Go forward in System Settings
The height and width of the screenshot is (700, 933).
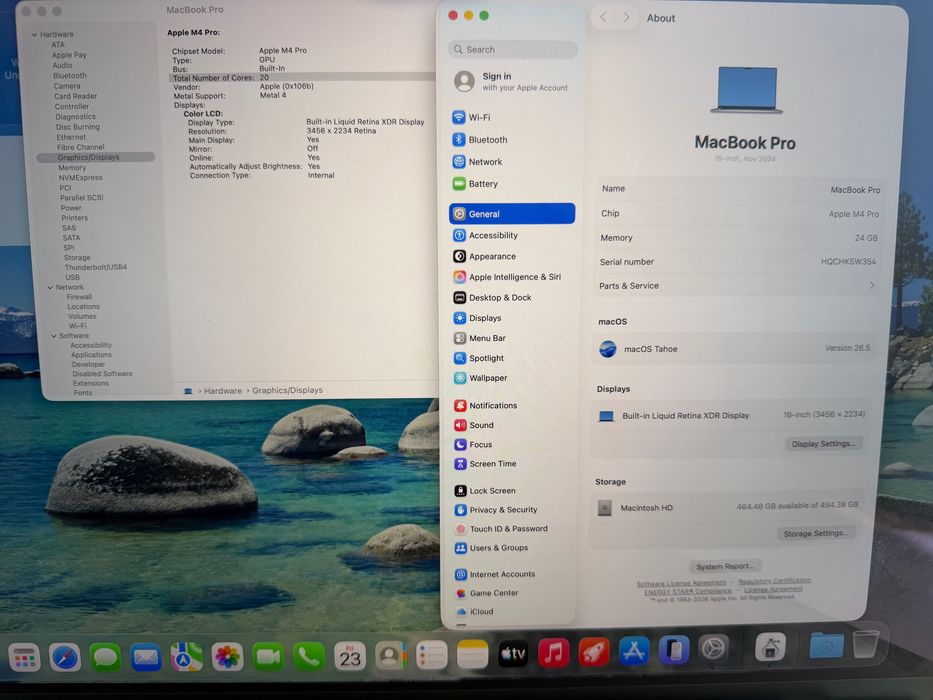(626, 17)
